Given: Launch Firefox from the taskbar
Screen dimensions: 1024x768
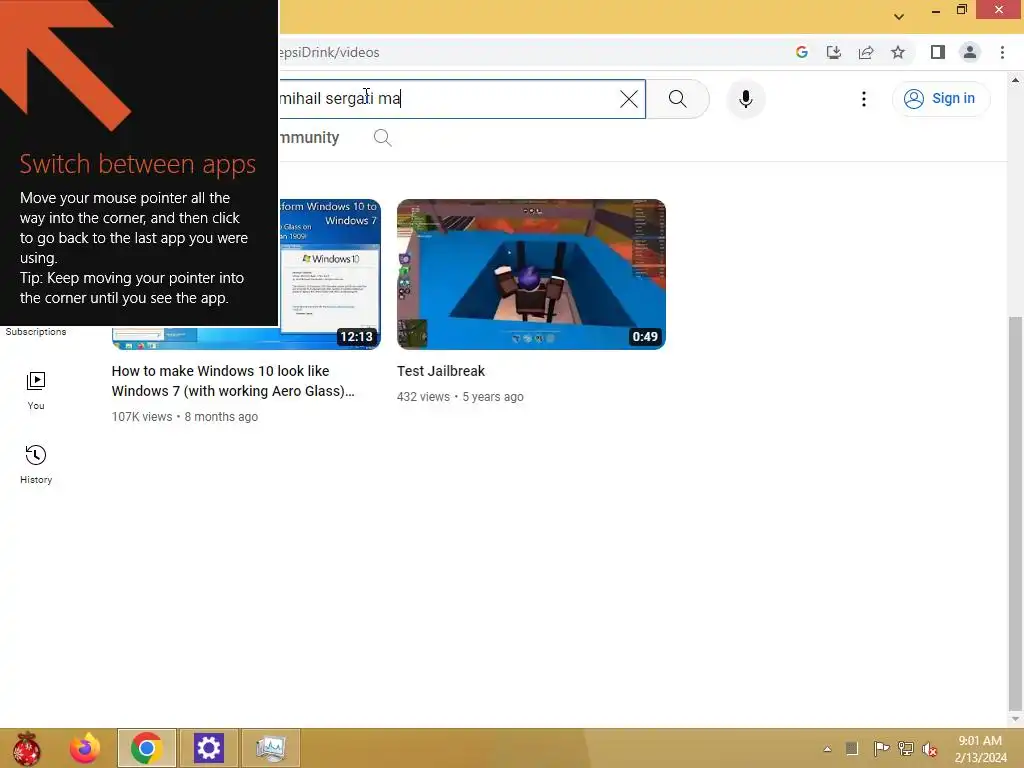Looking at the screenshot, I should (85, 748).
